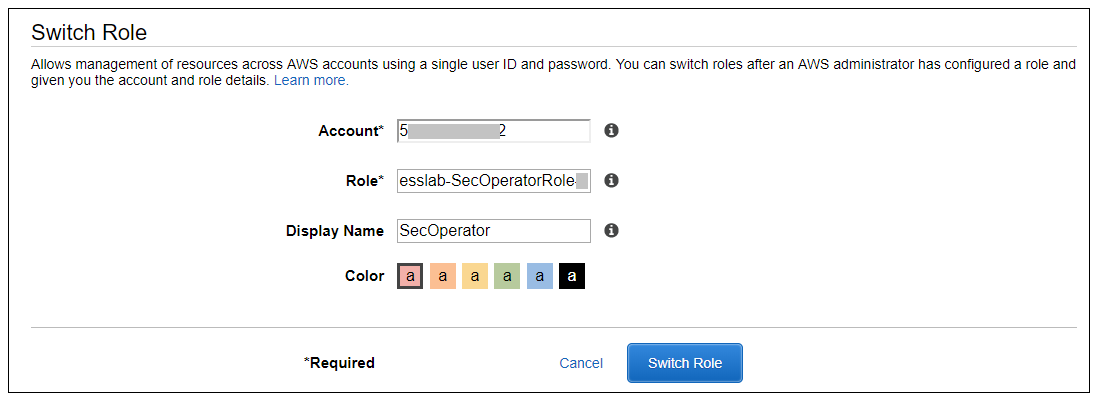Image resolution: width=1101 pixels, height=404 pixels.
Task: Click the Color label text
Action: tap(364, 276)
